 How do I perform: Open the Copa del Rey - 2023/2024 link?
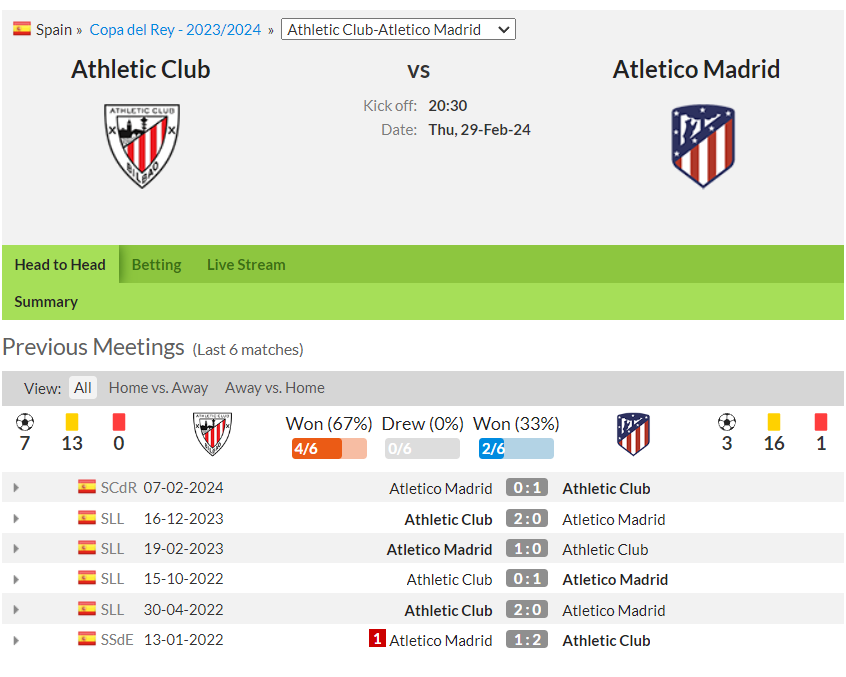[x=175, y=30]
